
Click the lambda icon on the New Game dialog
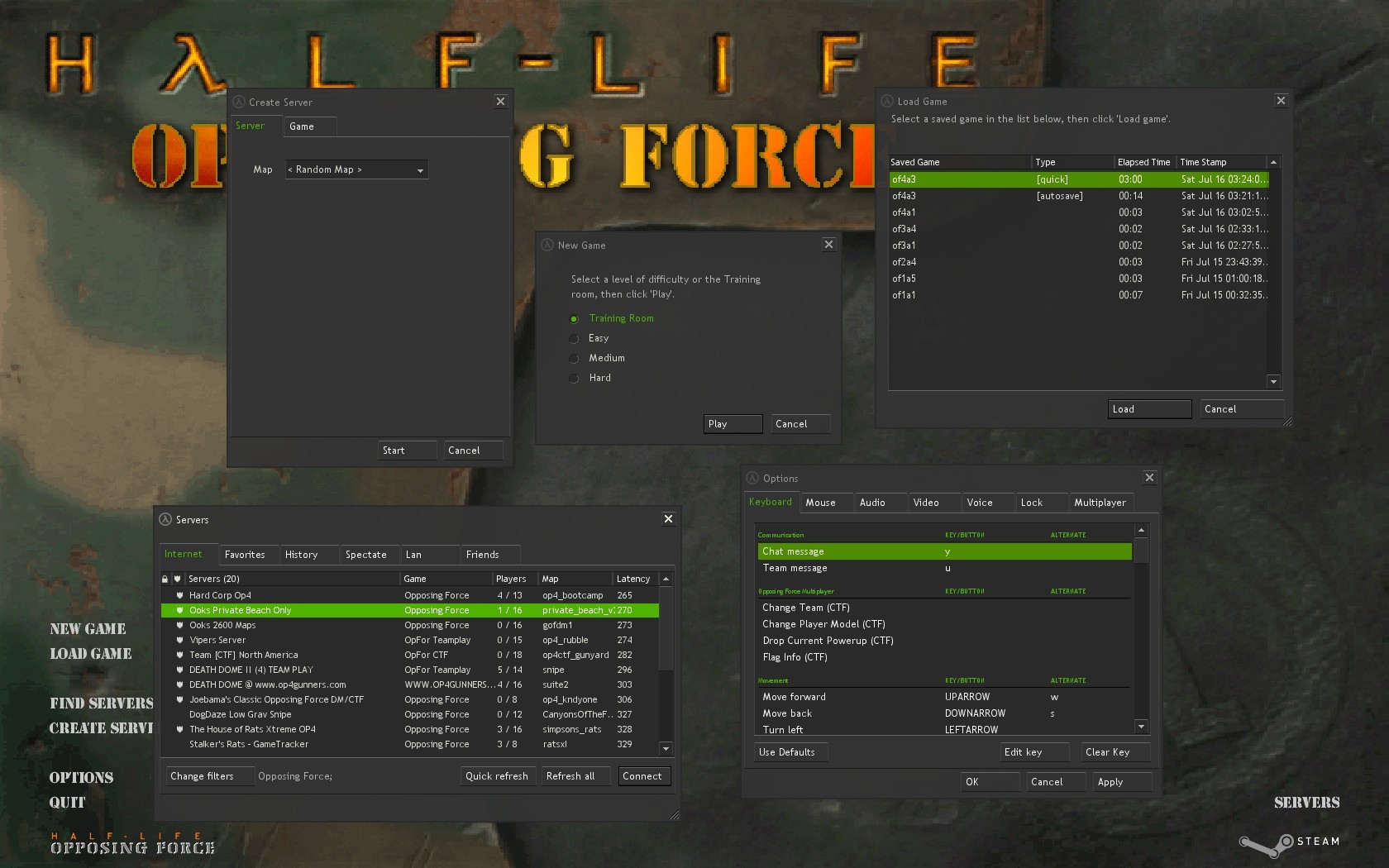point(547,245)
